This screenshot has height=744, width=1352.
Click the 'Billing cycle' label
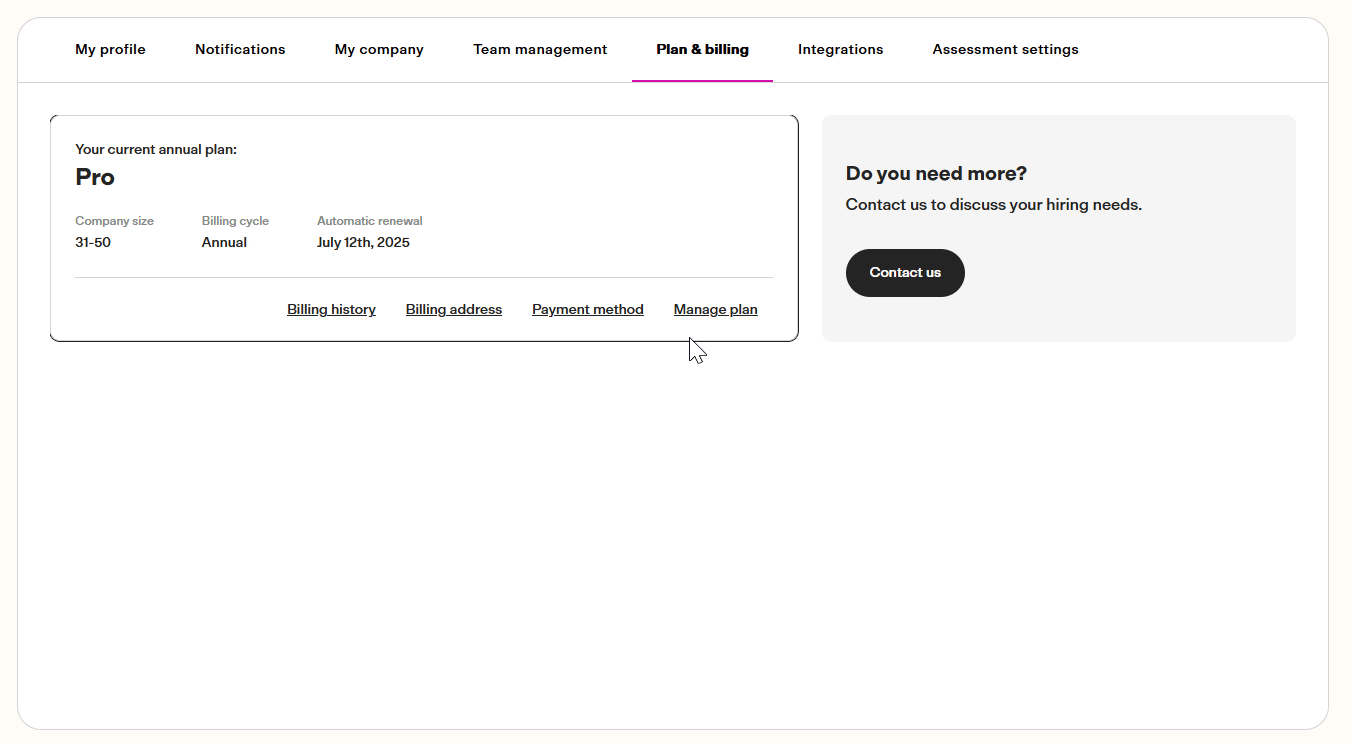click(x=235, y=221)
